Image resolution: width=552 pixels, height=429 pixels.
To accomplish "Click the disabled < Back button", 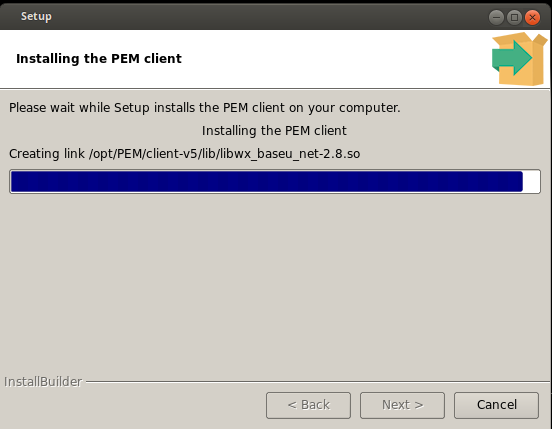I will click(x=308, y=405).
